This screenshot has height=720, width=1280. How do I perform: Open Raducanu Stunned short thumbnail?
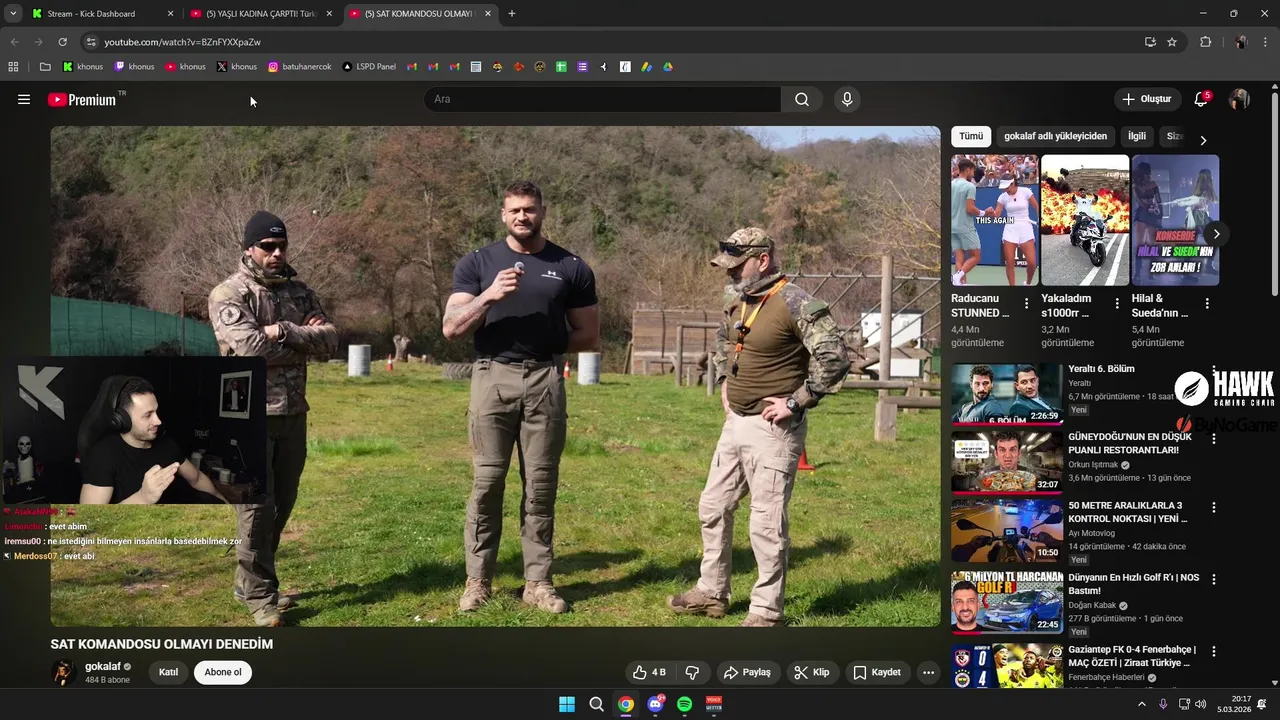995,220
